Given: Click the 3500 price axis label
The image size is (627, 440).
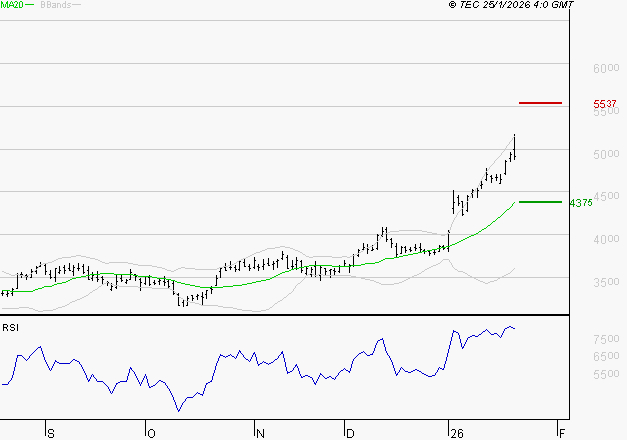Looking at the screenshot, I should [x=606, y=282].
